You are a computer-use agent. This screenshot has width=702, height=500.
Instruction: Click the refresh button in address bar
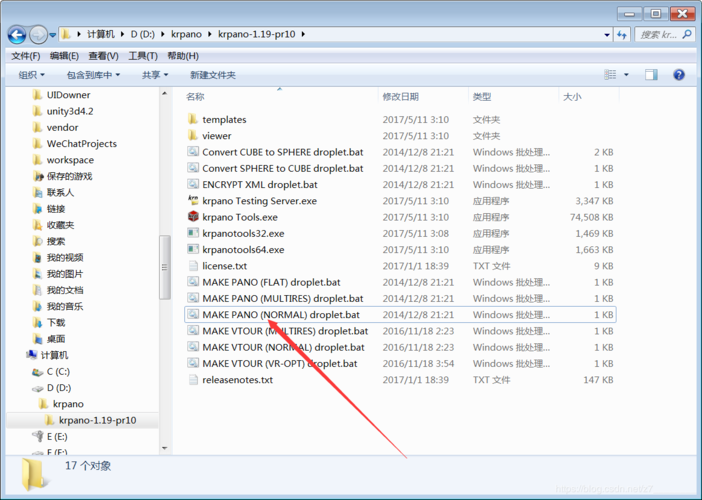622,34
